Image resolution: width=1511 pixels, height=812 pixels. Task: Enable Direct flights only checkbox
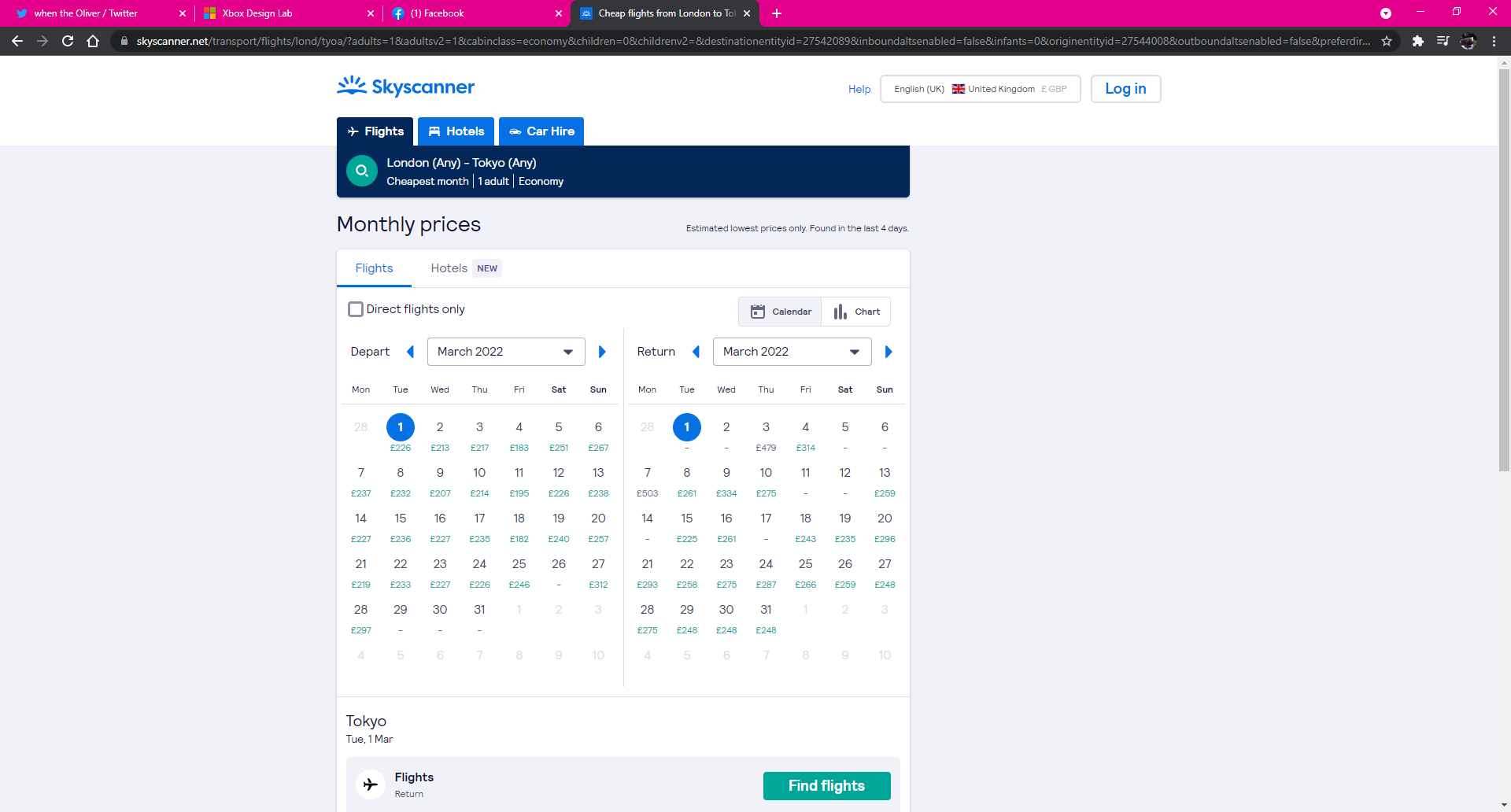coord(356,309)
